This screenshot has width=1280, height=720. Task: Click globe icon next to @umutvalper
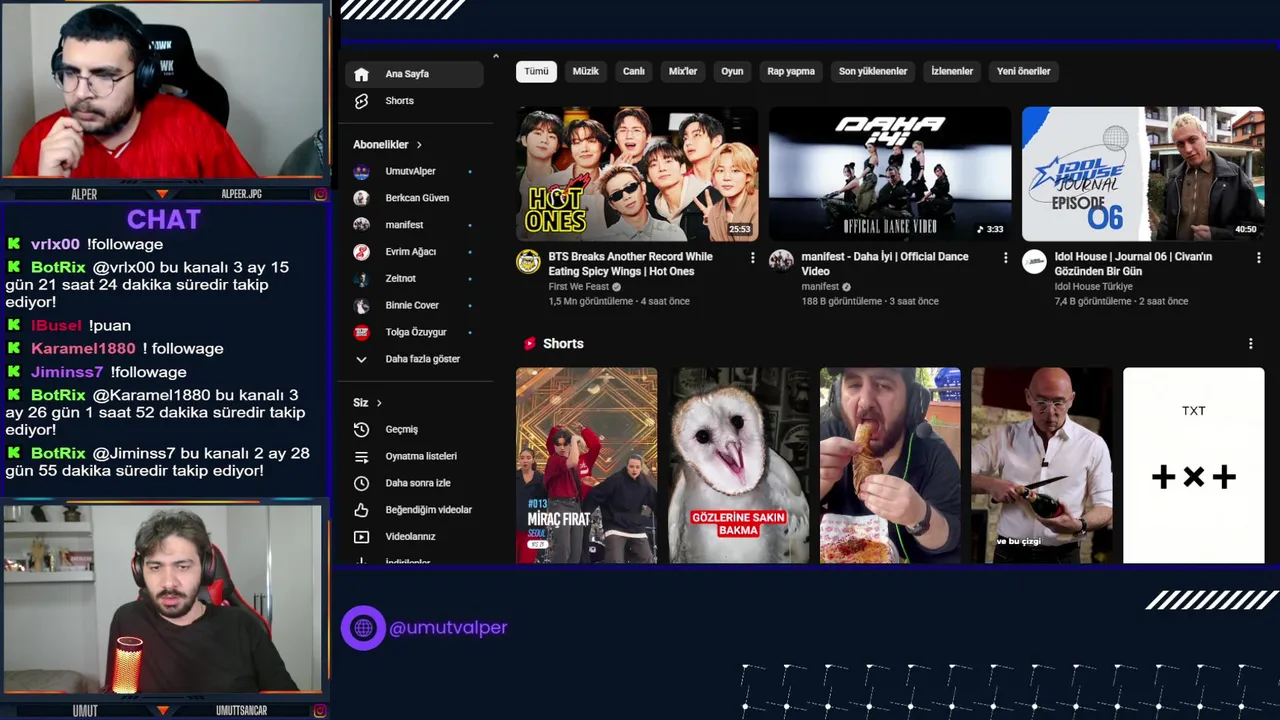pos(363,628)
